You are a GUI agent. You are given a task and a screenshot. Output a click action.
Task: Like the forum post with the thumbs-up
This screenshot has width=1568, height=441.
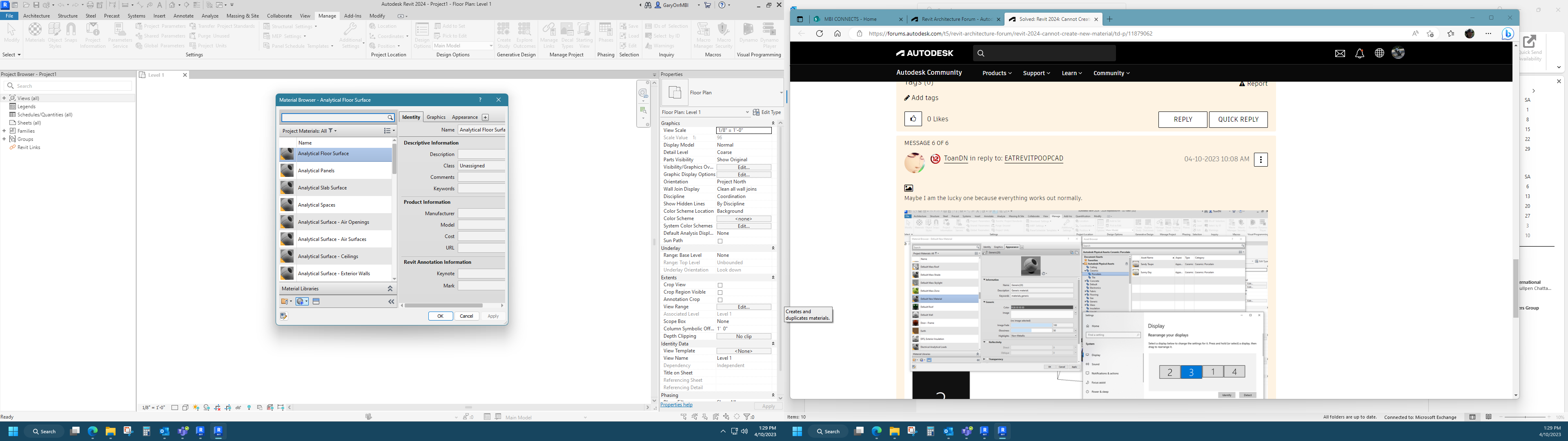913,119
